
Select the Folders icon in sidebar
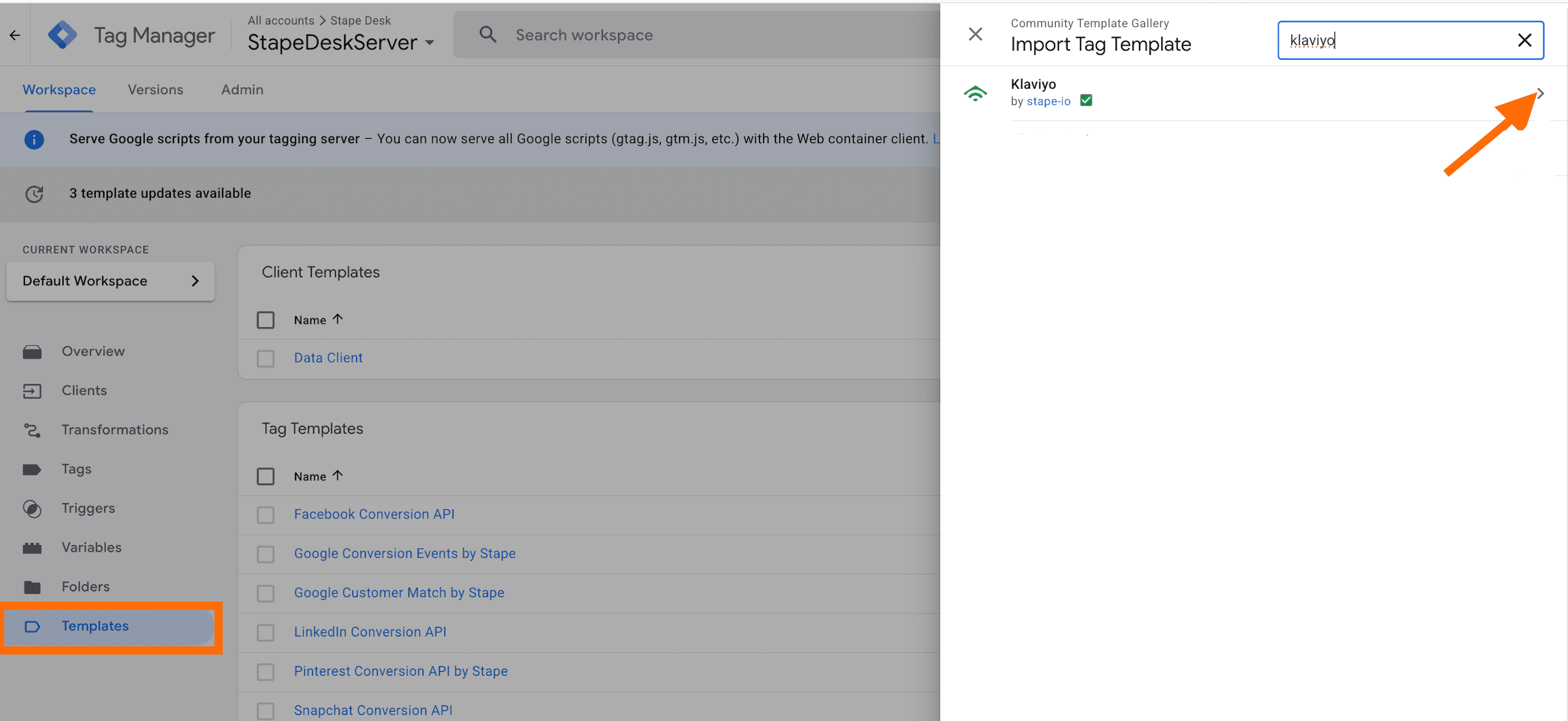(x=32, y=586)
